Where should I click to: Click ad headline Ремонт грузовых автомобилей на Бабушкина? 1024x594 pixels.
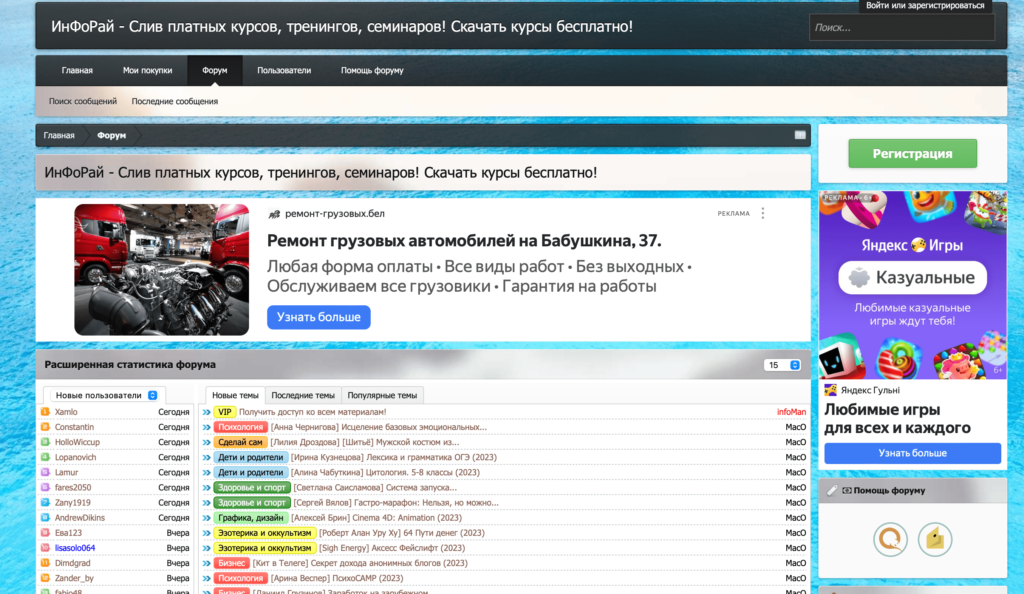(464, 241)
